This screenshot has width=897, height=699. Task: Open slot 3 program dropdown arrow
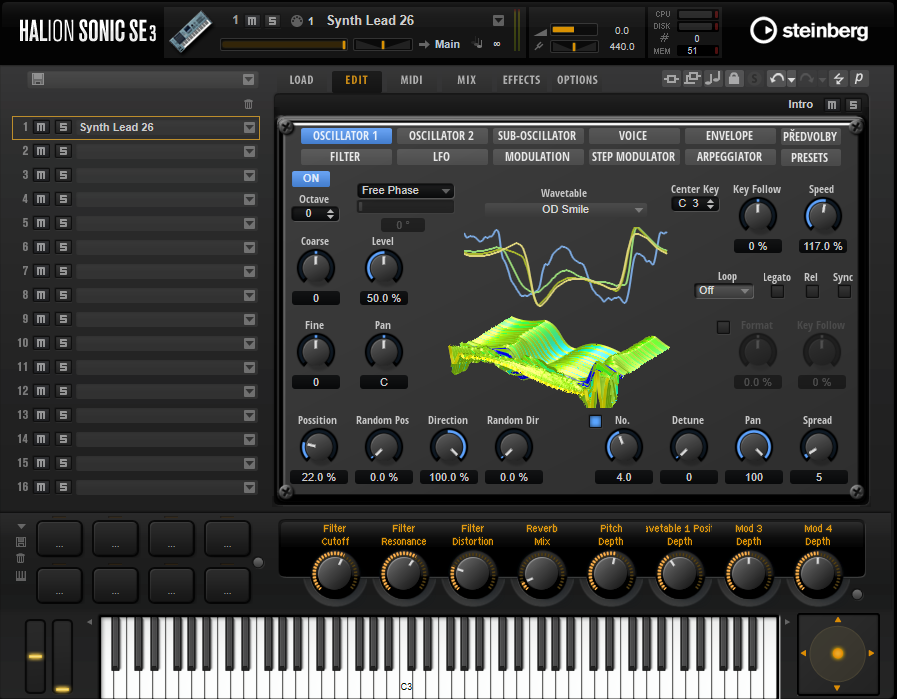tap(249, 176)
